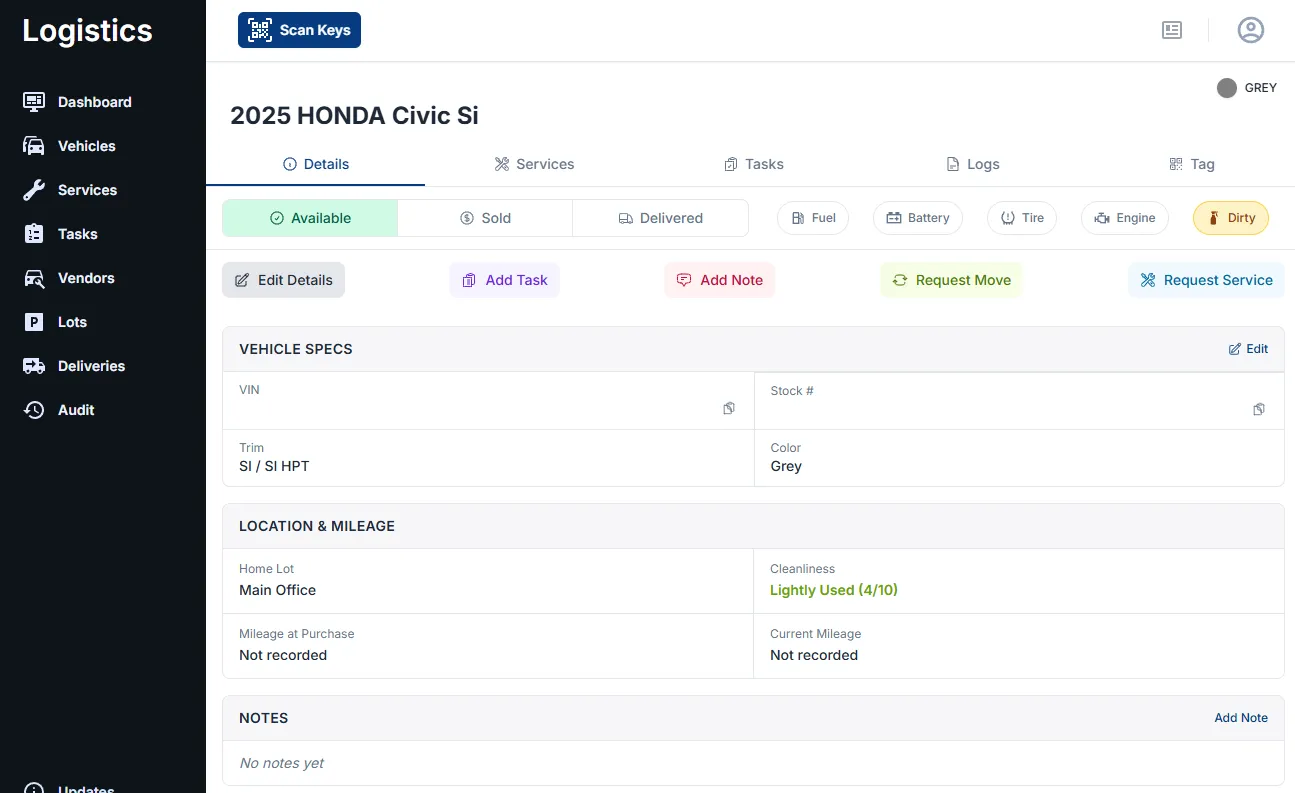Toggle the Dirty status chip
Viewport: 1295px width, 793px height.
[x=1231, y=218]
